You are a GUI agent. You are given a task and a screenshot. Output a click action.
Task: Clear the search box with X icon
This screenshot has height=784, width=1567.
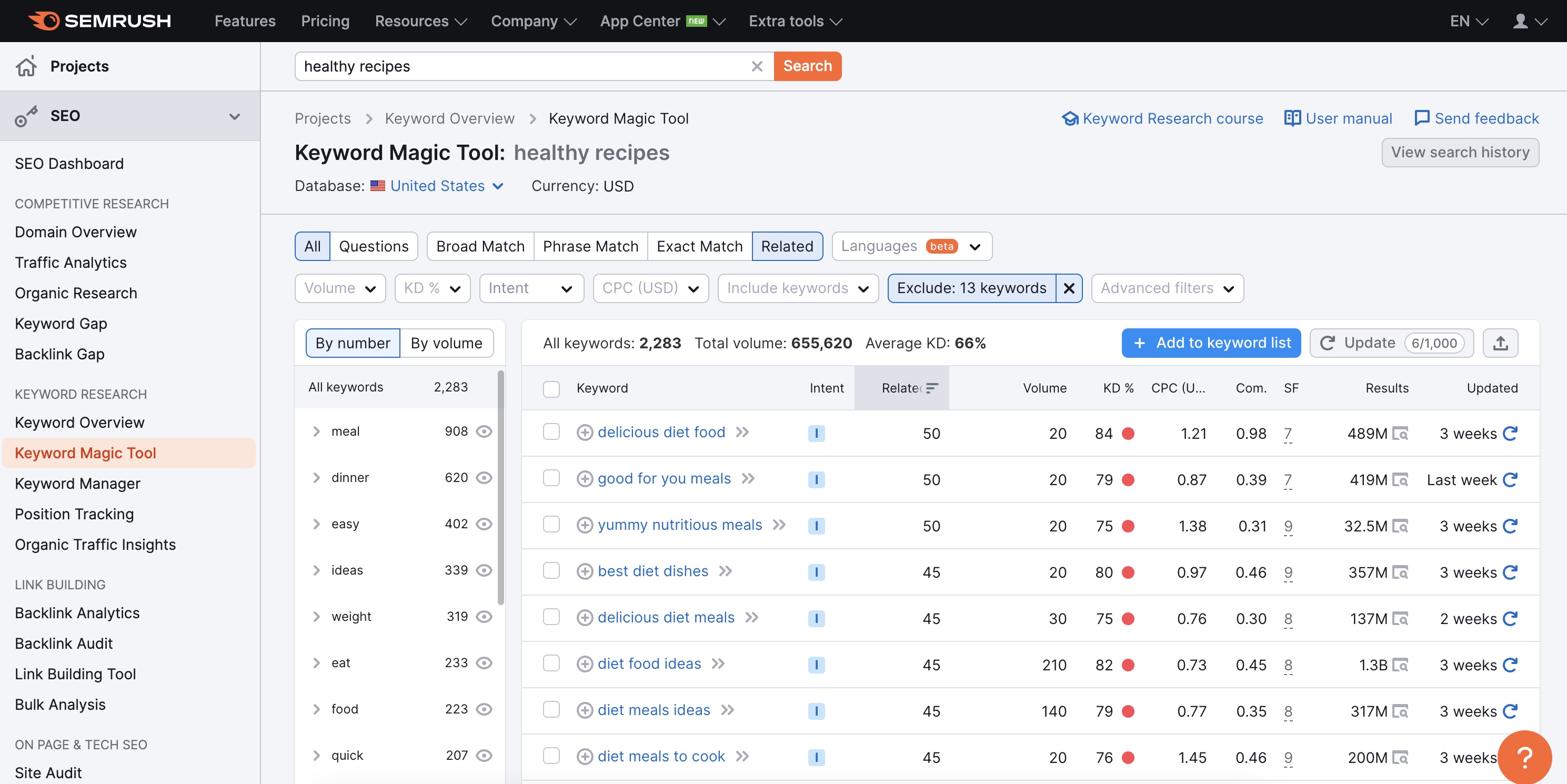pyautogui.click(x=756, y=66)
